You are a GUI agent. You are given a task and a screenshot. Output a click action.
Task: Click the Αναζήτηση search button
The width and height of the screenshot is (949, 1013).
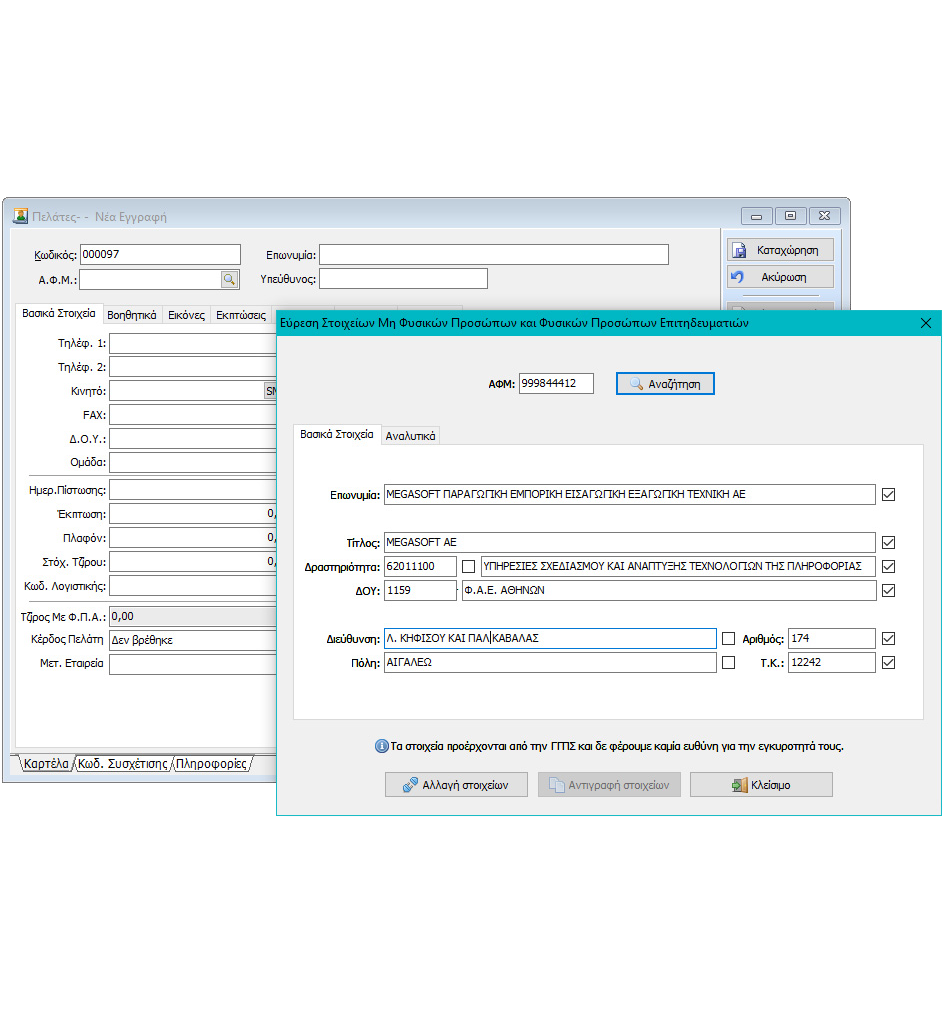[665, 384]
